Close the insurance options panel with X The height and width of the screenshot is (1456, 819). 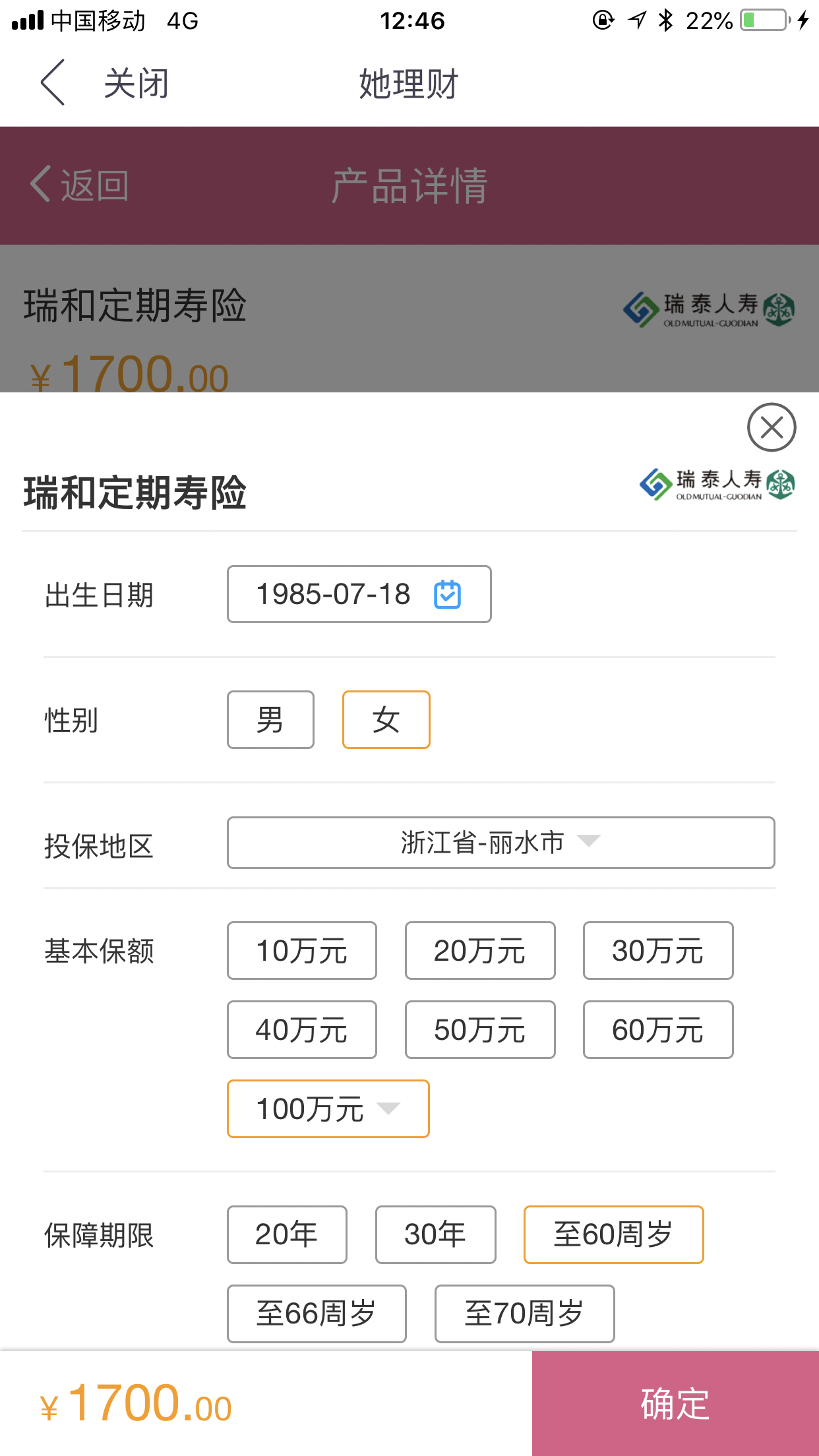coord(772,427)
